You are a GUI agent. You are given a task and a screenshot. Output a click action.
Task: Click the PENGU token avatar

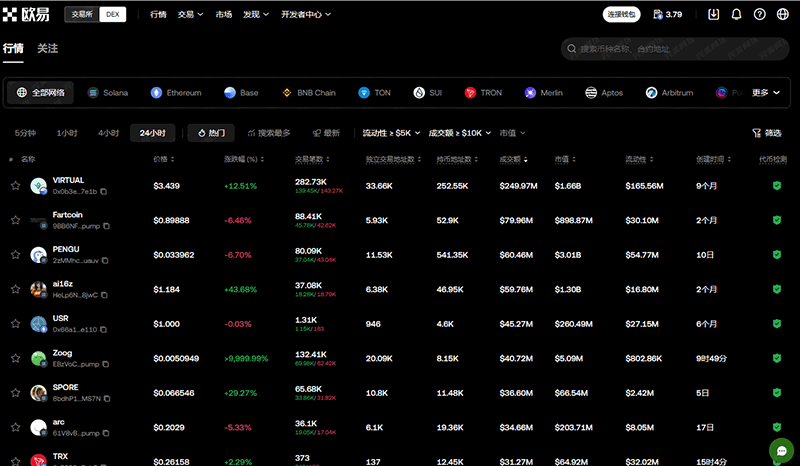pyautogui.click(x=39, y=255)
